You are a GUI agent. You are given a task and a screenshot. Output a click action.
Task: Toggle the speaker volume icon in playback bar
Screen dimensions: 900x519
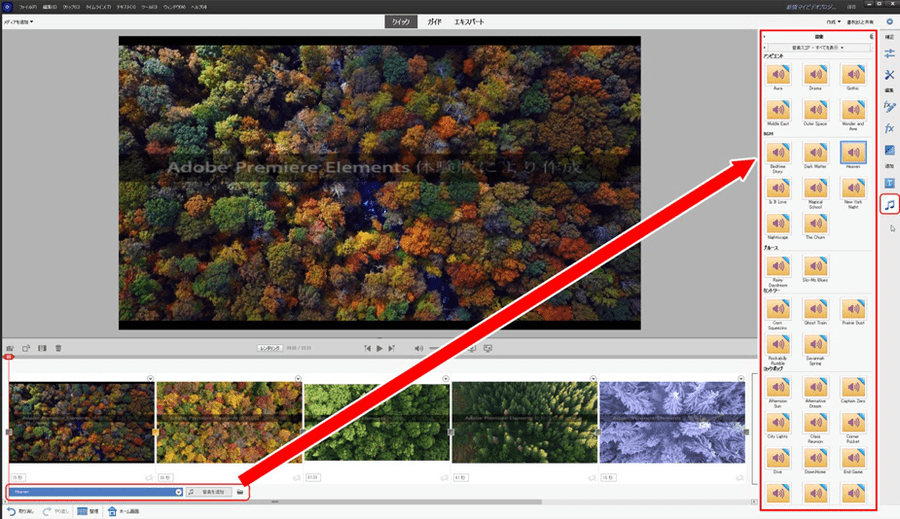(418, 348)
